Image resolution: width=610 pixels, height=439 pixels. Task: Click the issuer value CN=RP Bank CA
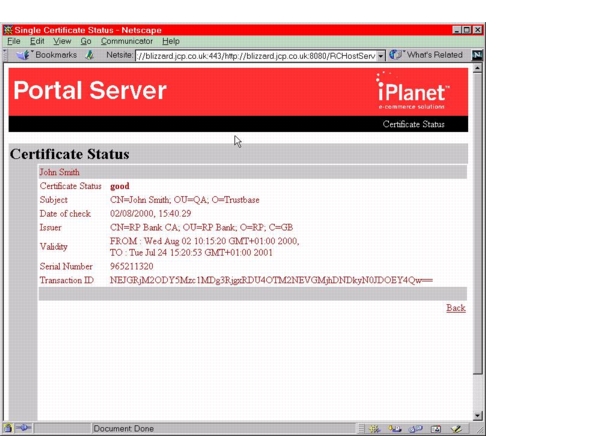coord(202,227)
